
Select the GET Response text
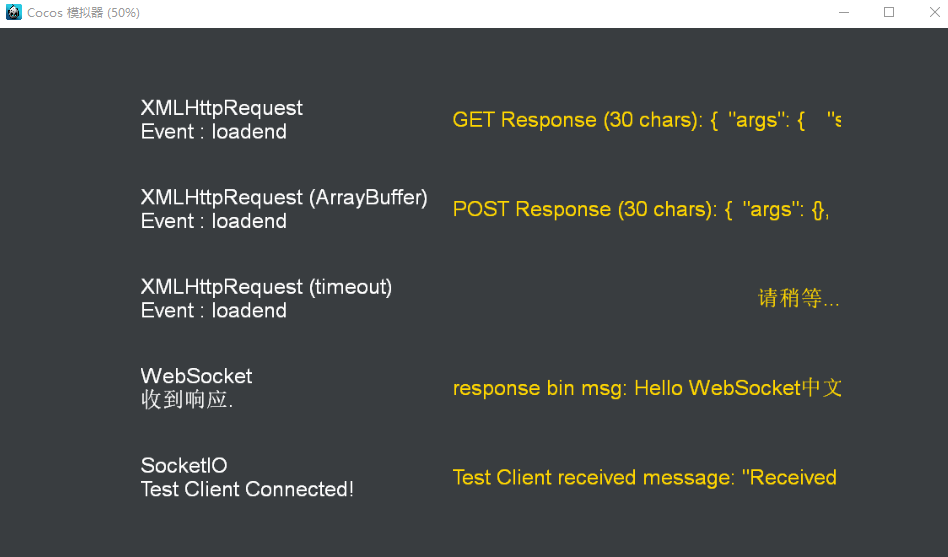click(646, 120)
